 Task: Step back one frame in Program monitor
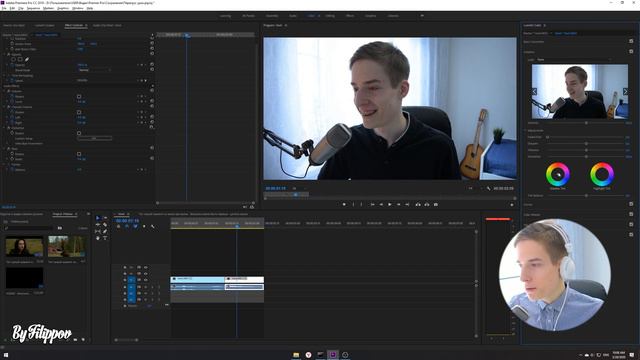[381, 204]
